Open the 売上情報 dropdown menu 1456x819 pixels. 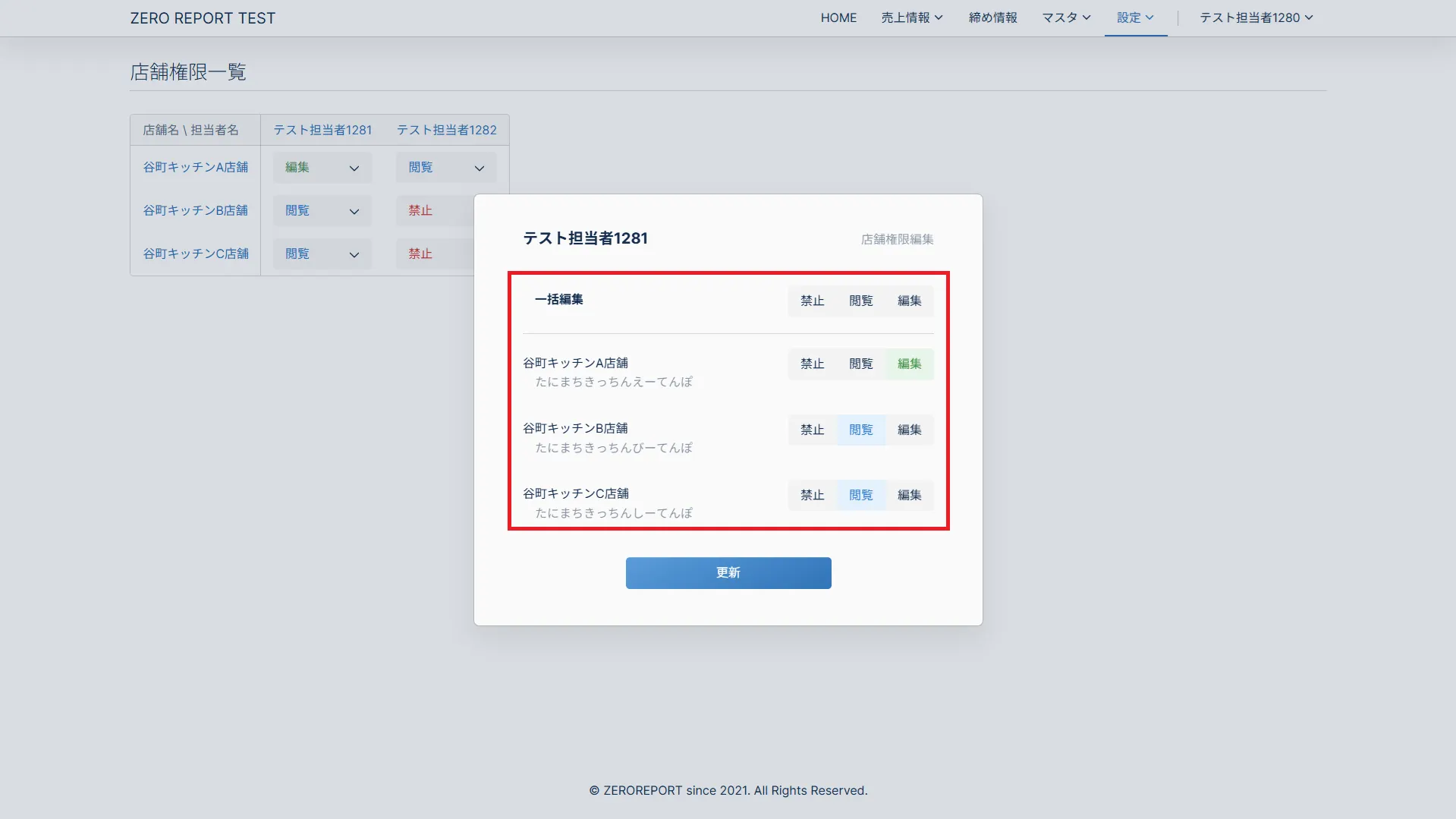pyautogui.click(x=911, y=17)
